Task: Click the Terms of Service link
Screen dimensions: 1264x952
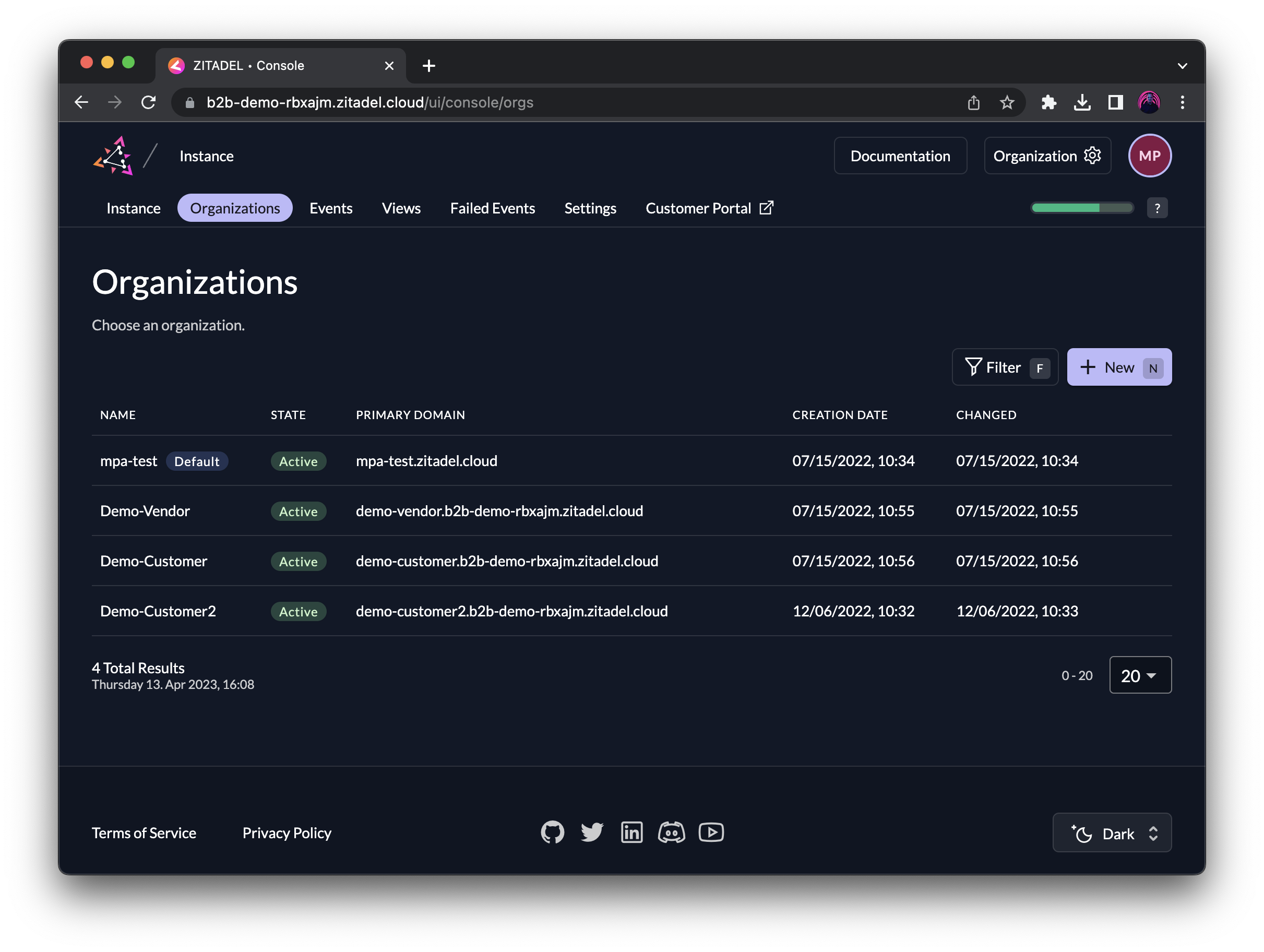Action: pyautogui.click(x=143, y=832)
